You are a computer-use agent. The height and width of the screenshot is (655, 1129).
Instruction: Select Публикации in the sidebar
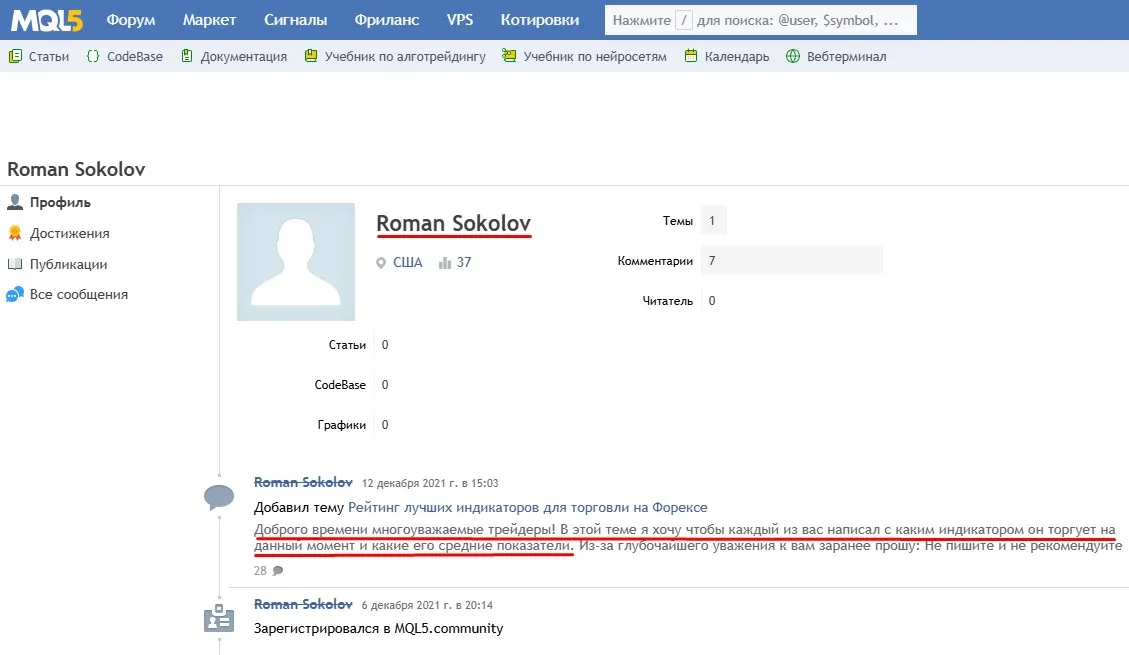[68, 264]
